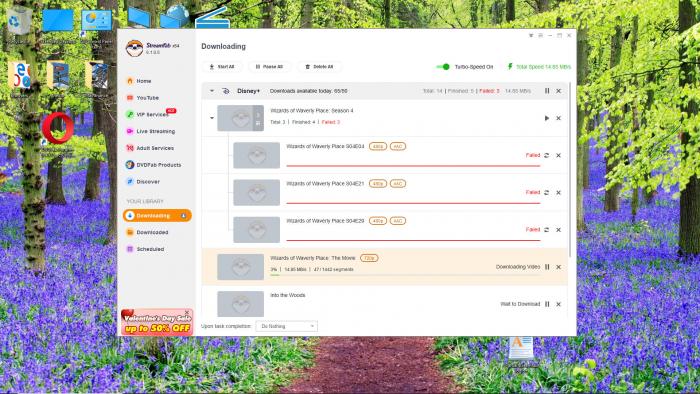This screenshot has width=700, height=394.
Task: Open the Valentine's Day Sale promotion
Action: pos(157,323)
